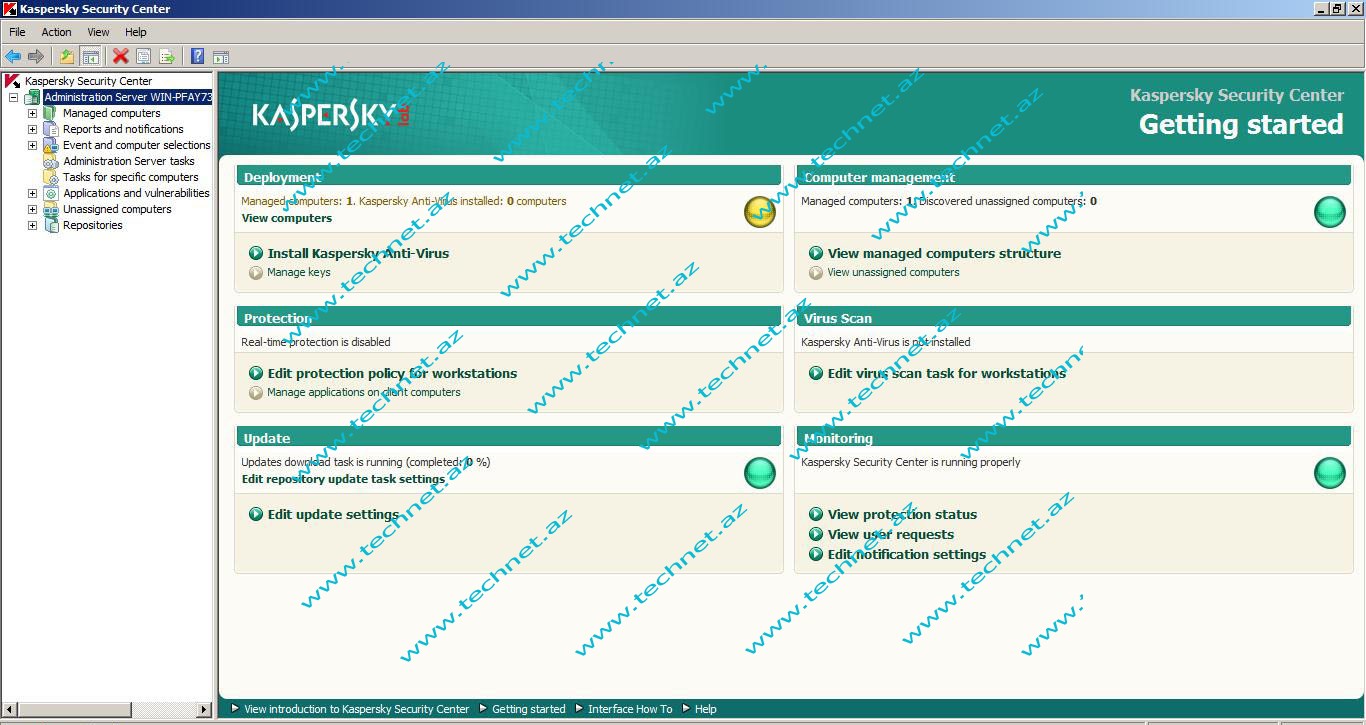Toggle the Show/Hide Console Tree button
This screenshot has height=725, width=1366.
(91, 56)
